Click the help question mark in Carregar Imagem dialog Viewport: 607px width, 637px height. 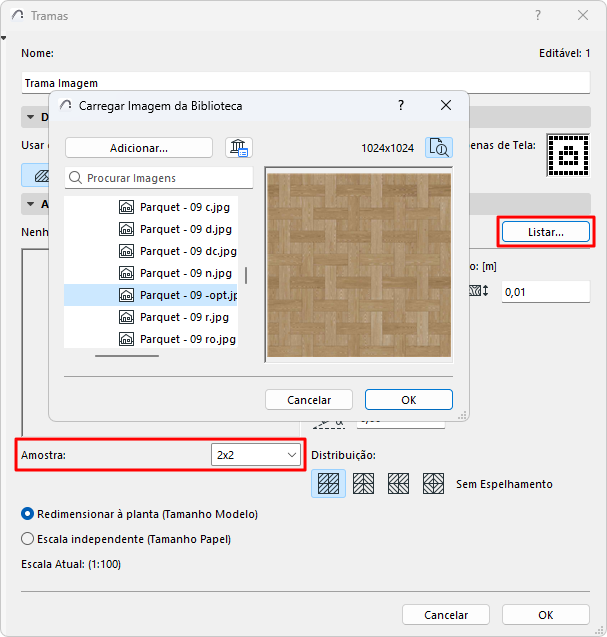pyautogui.click(x=401, y=105)
